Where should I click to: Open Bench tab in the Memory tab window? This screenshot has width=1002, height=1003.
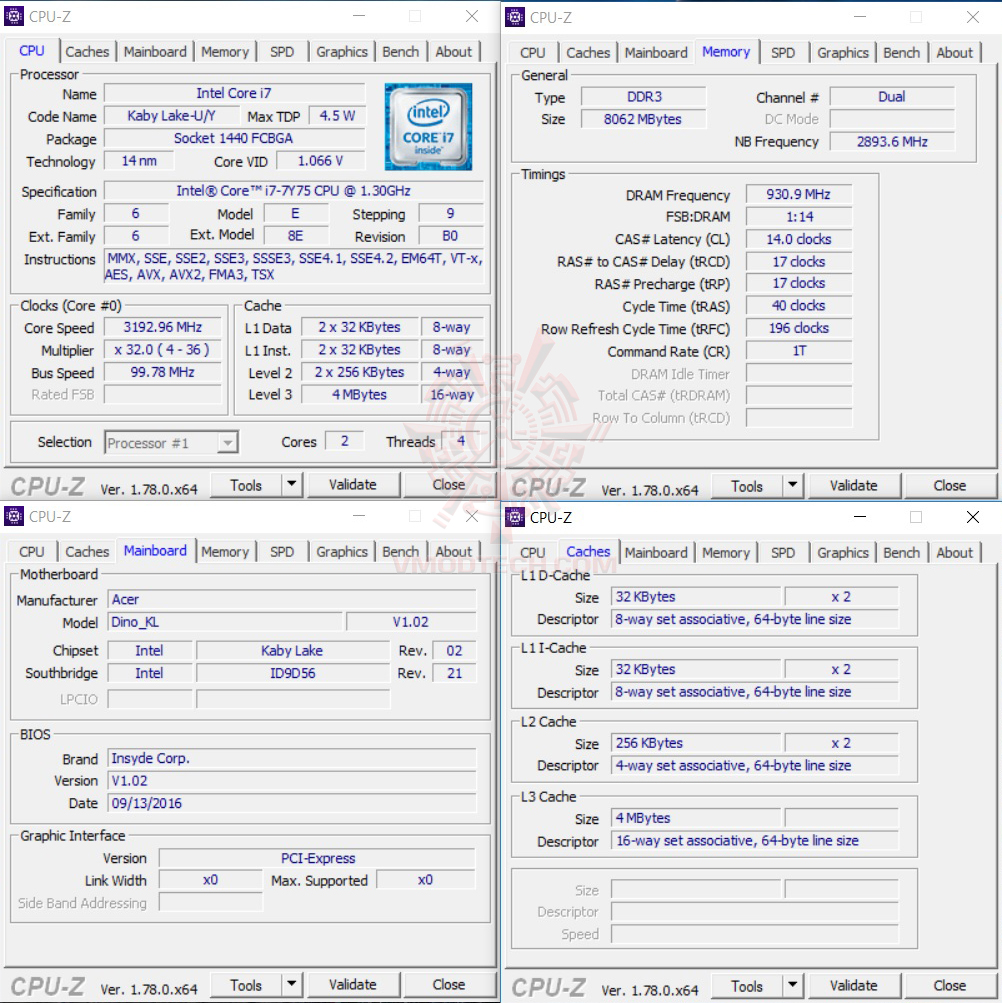click(902, 53)
